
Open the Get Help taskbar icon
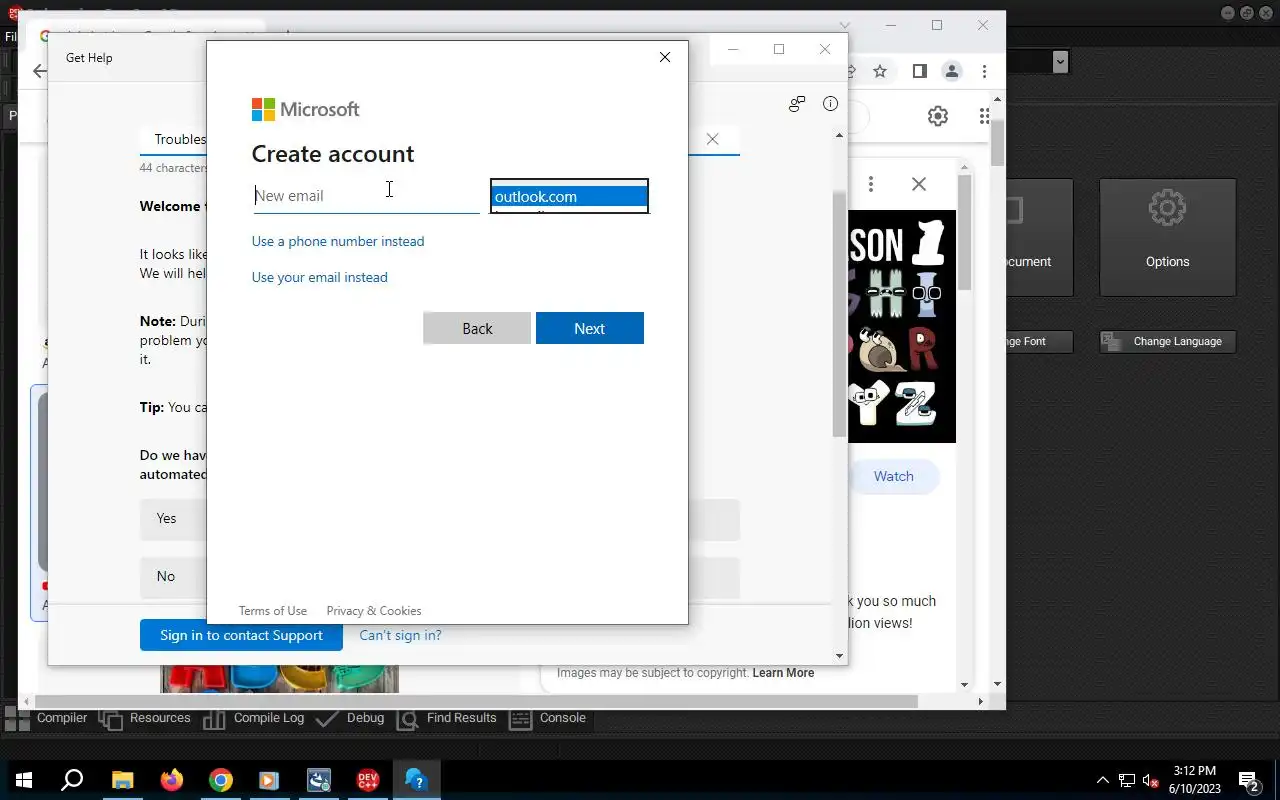pos(416,780)
